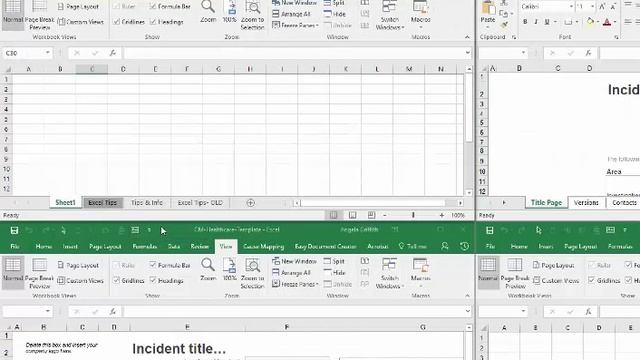The image size is (640, 360).
Task: Open Data tab in Healthcare Template window
Action: tap(174, 247)
